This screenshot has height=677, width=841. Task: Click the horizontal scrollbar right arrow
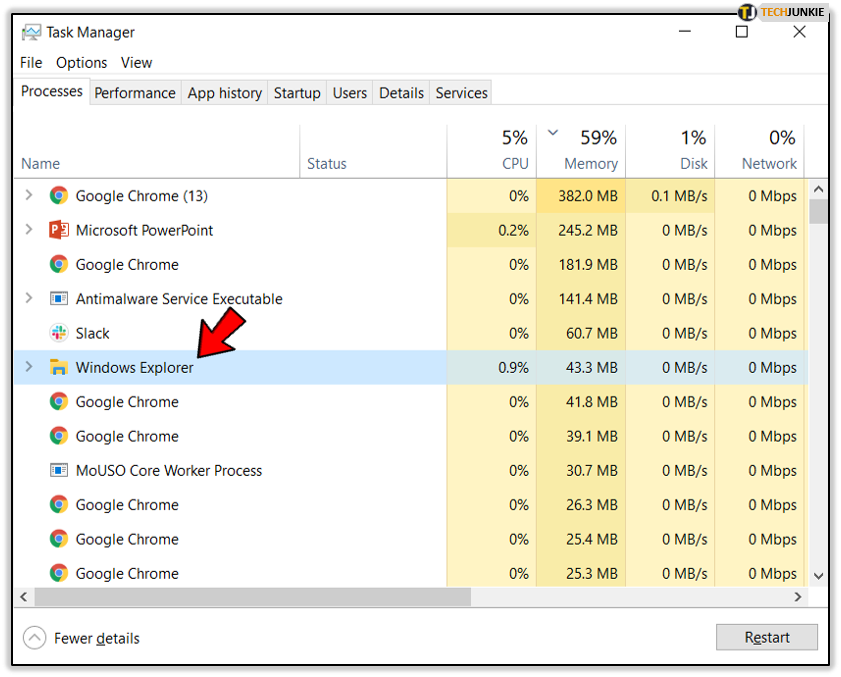pyautogui.click(x=798, y=597)
